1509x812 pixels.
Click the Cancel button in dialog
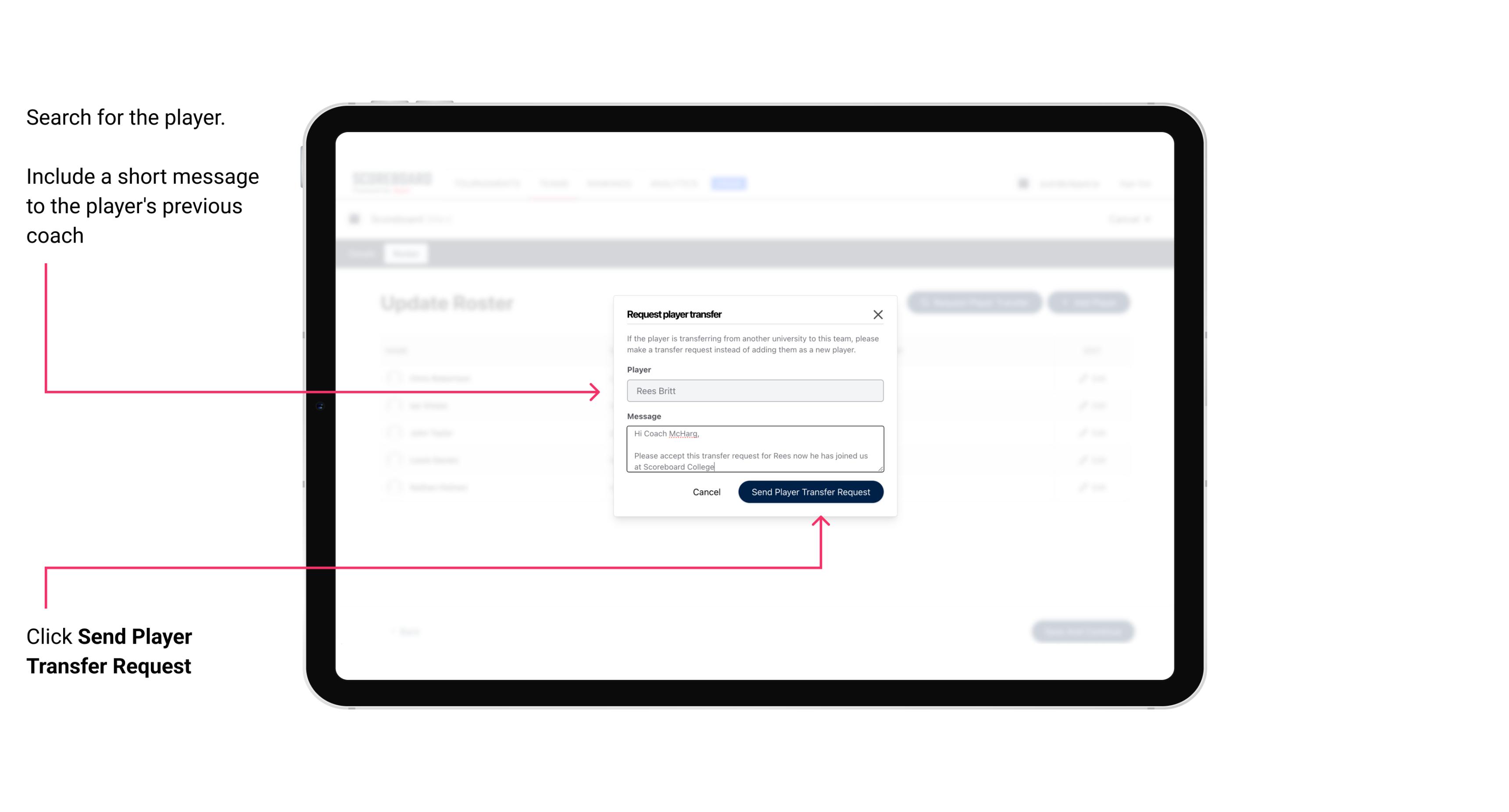(x=706, y=491)
